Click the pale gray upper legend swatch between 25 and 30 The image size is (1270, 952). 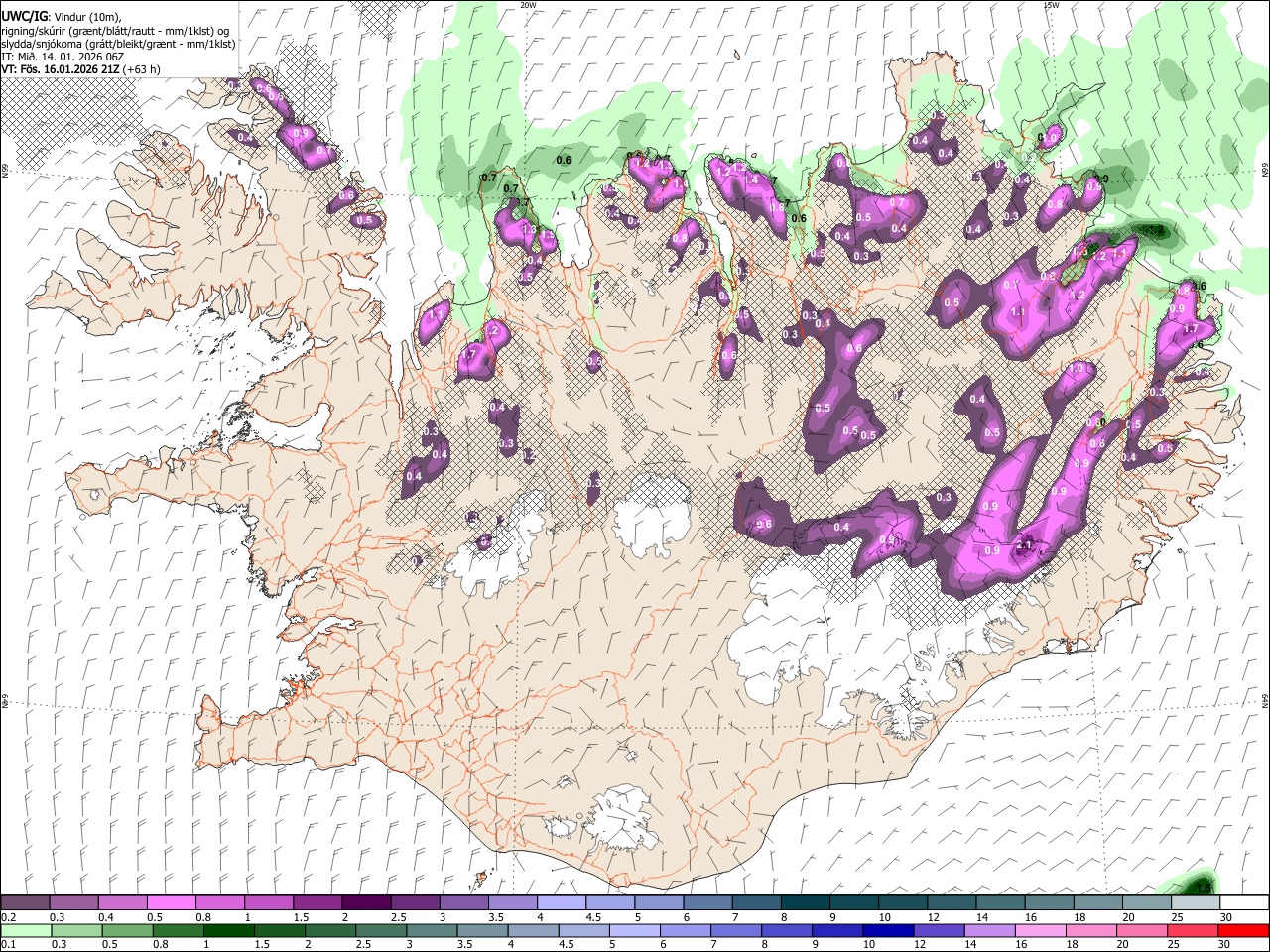[x=1196, y=902]
